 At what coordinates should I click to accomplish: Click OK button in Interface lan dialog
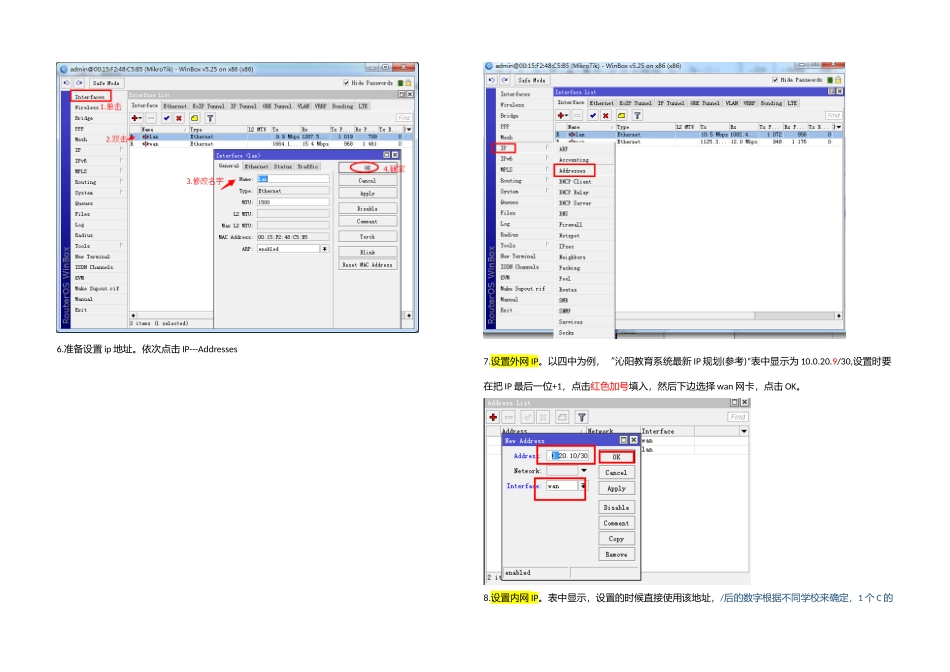pyautogui.click(x=367, y=168)
